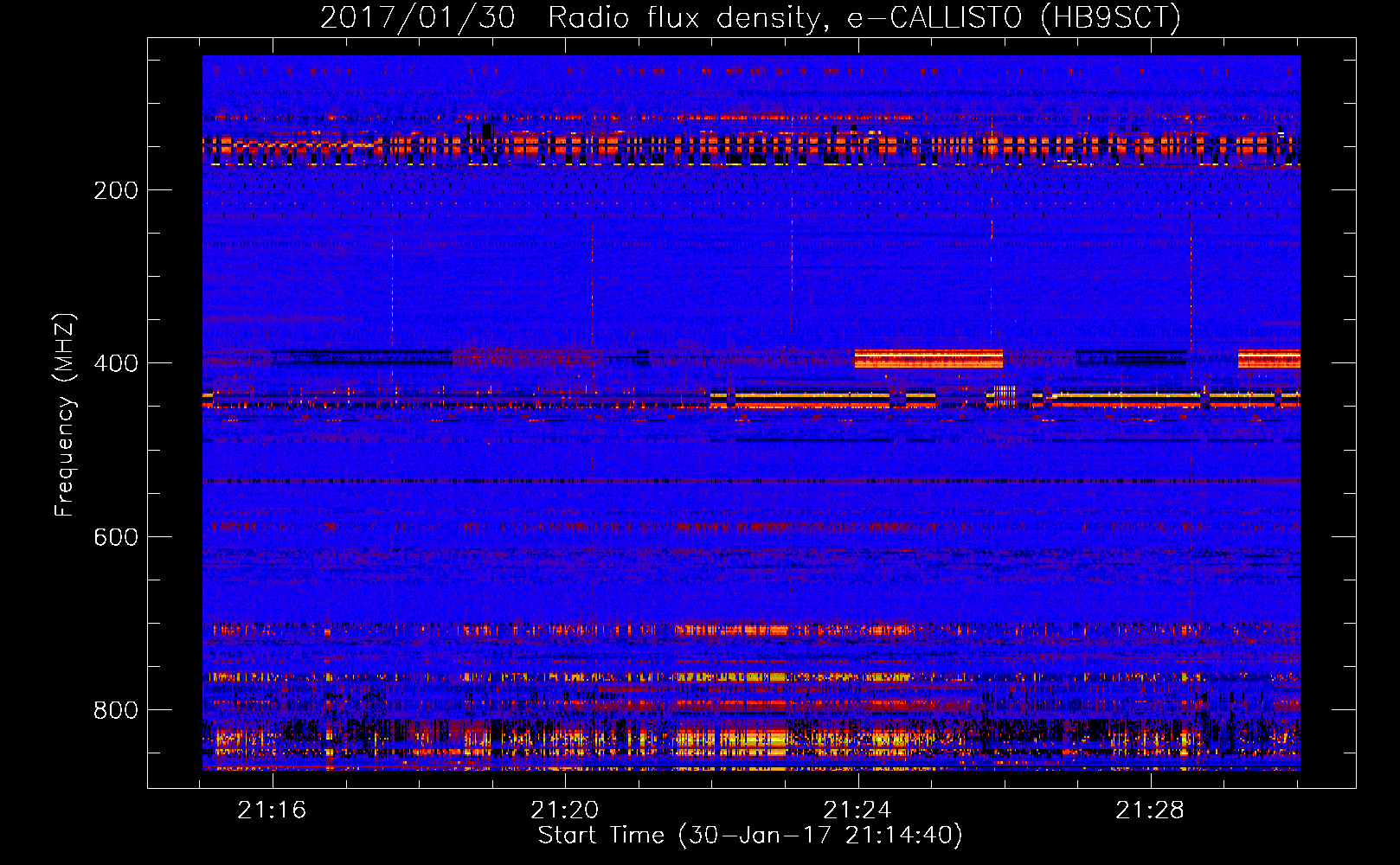This screenshot has width=1400, height=865.
Task: Click the plot title mentioning e-CALLISTO (HB9SCT)
Action: coord(750,17)
